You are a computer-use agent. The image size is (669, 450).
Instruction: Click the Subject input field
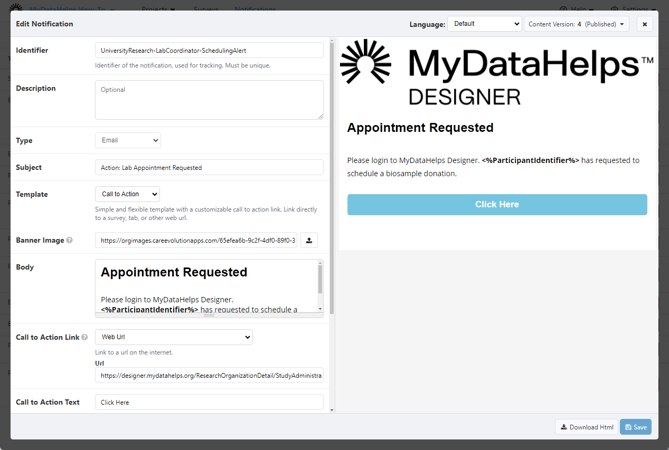click(x=209, y=168)
